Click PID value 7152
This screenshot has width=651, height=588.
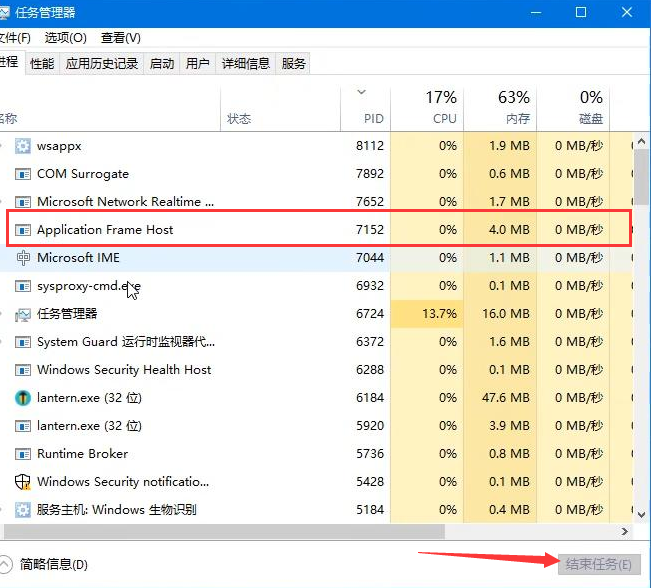tap(370, 230)
